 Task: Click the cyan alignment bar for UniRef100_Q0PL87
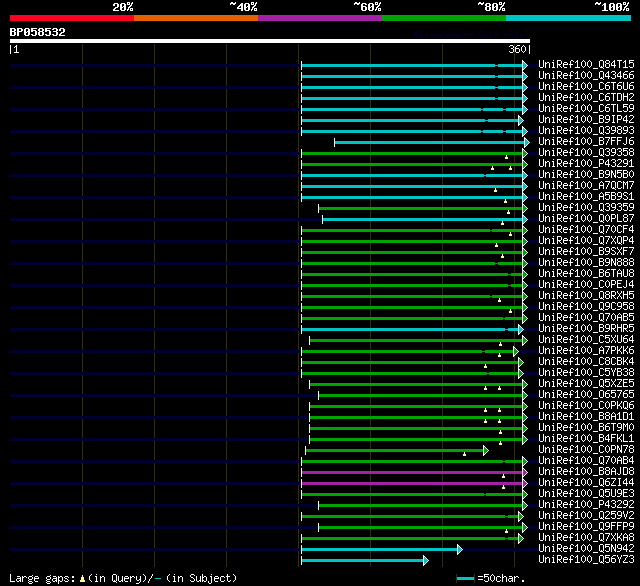(x=422, y=220)
